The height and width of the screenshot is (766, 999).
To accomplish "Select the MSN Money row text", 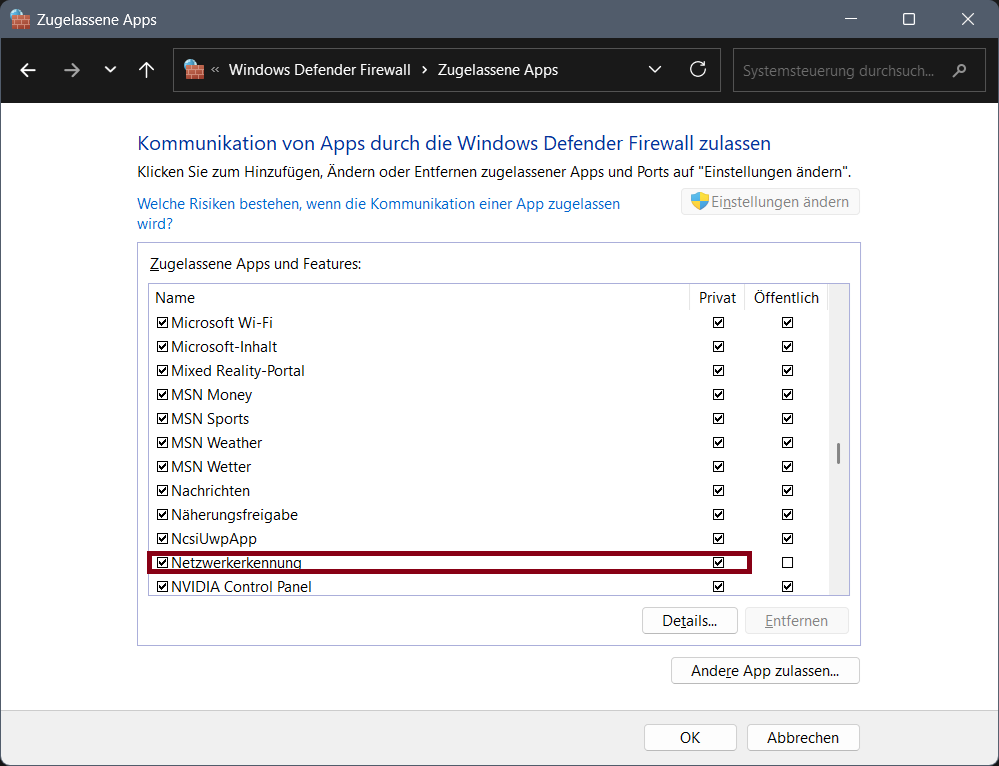I will click(212, 394).
